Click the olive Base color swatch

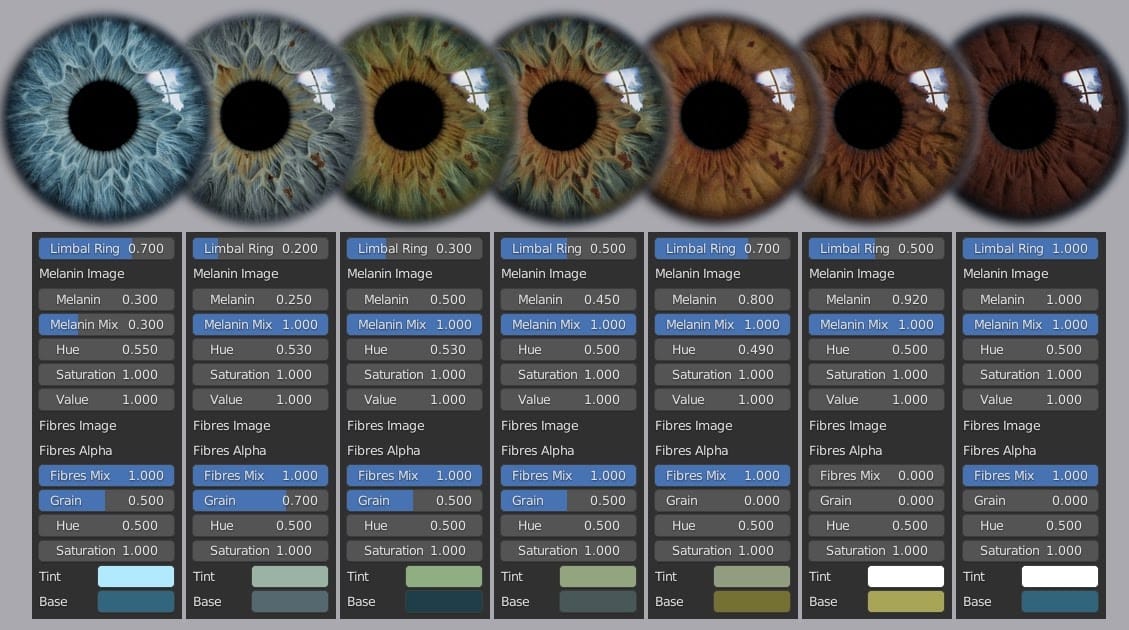751,601
